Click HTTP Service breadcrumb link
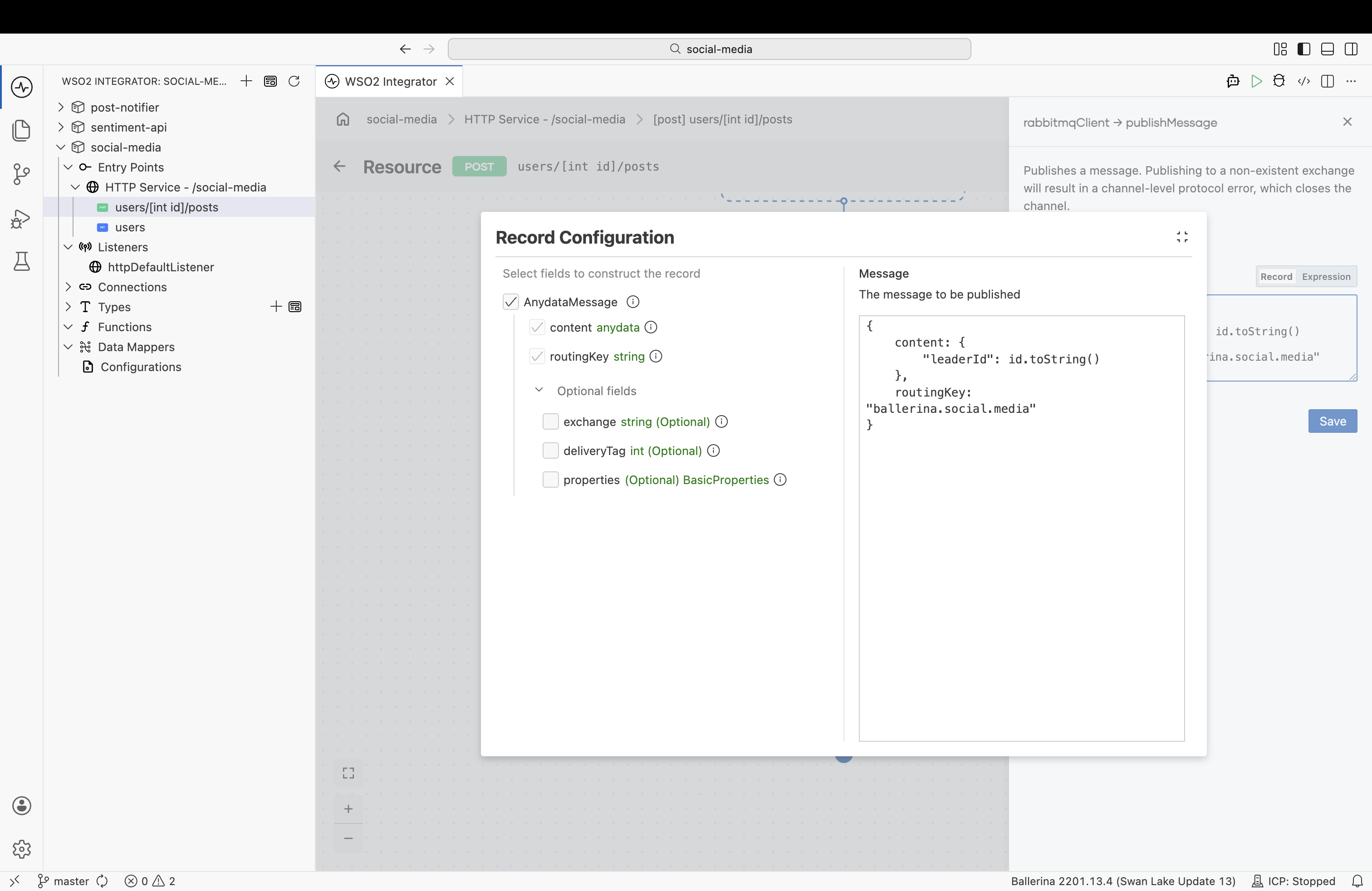Screen dimensions: 1372x891 pyautogui.click(x=545, y=119)
